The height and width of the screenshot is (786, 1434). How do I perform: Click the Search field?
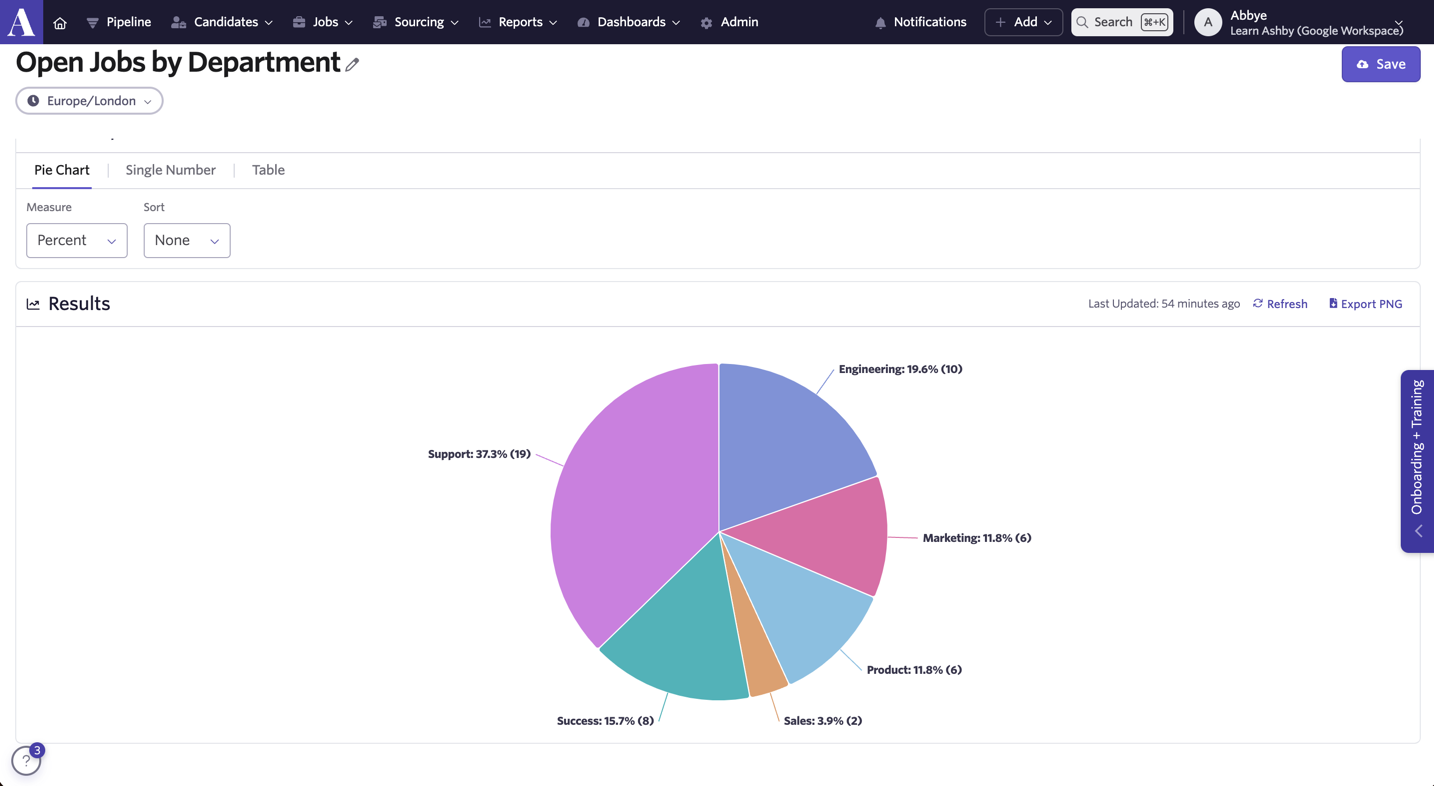pos(1122,22)
